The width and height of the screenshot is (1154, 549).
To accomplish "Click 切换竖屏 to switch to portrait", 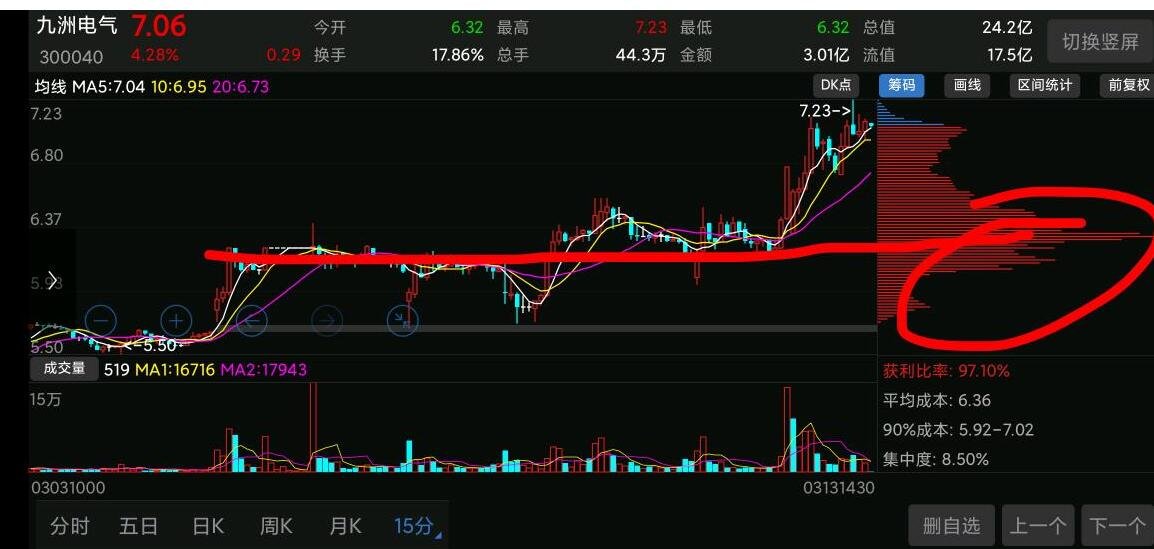I will (1100, 42).
